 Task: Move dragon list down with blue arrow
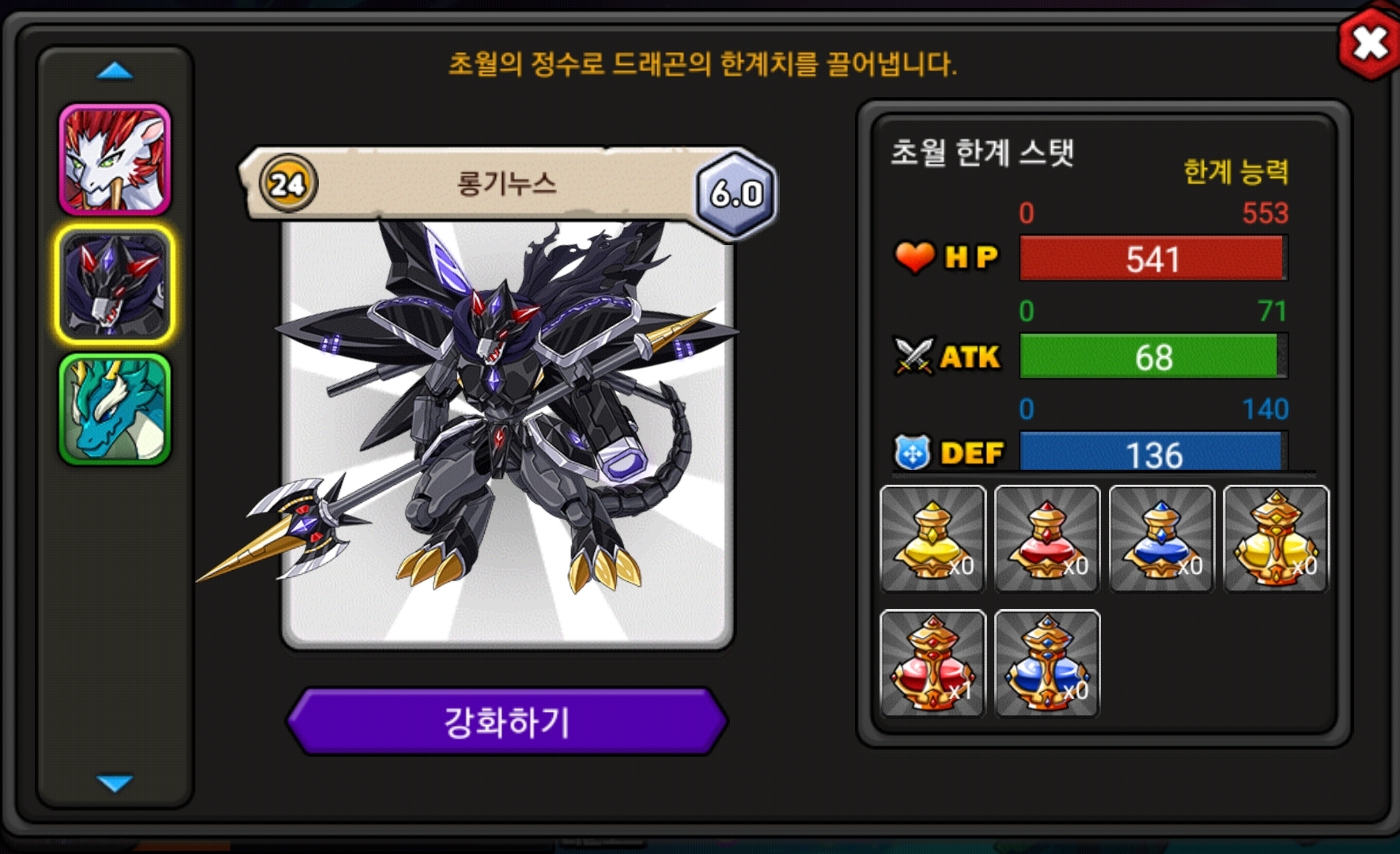[115, 783]
